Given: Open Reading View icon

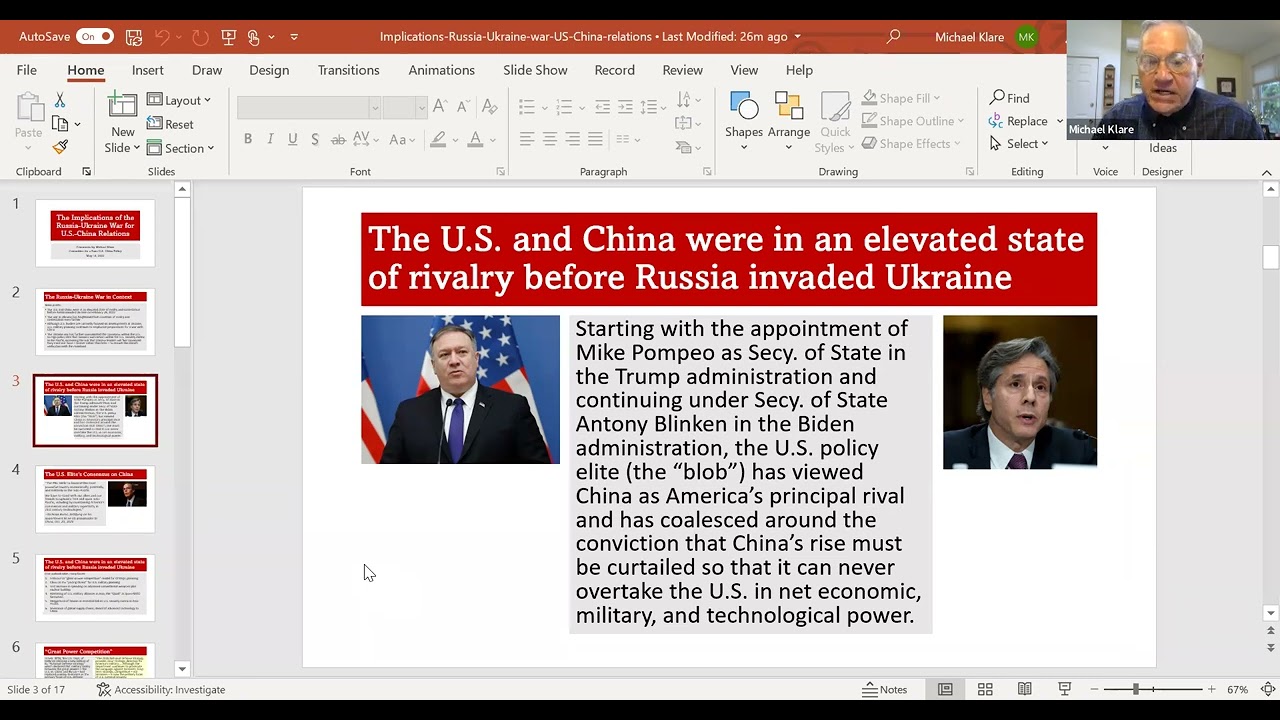Looking at the screenshot, I should tap(1025, 689).
